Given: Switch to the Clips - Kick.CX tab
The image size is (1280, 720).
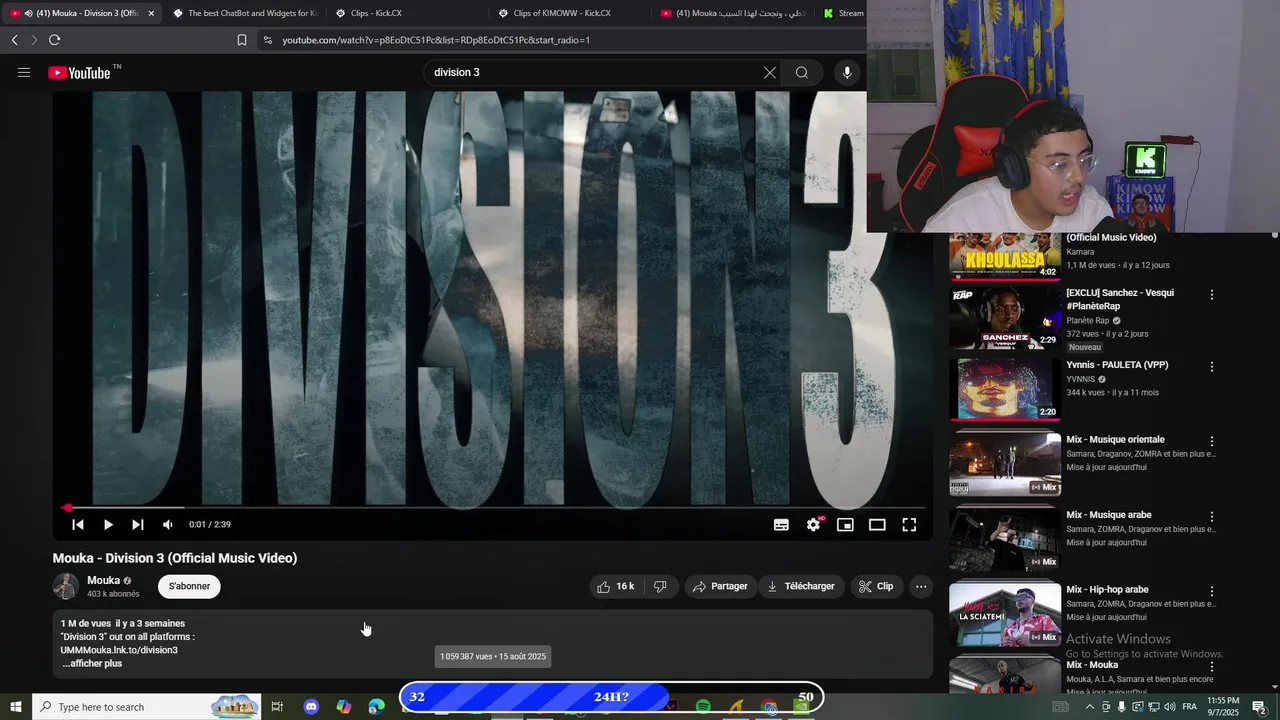Looking at the screenshot, I should [x=405, y=13].
